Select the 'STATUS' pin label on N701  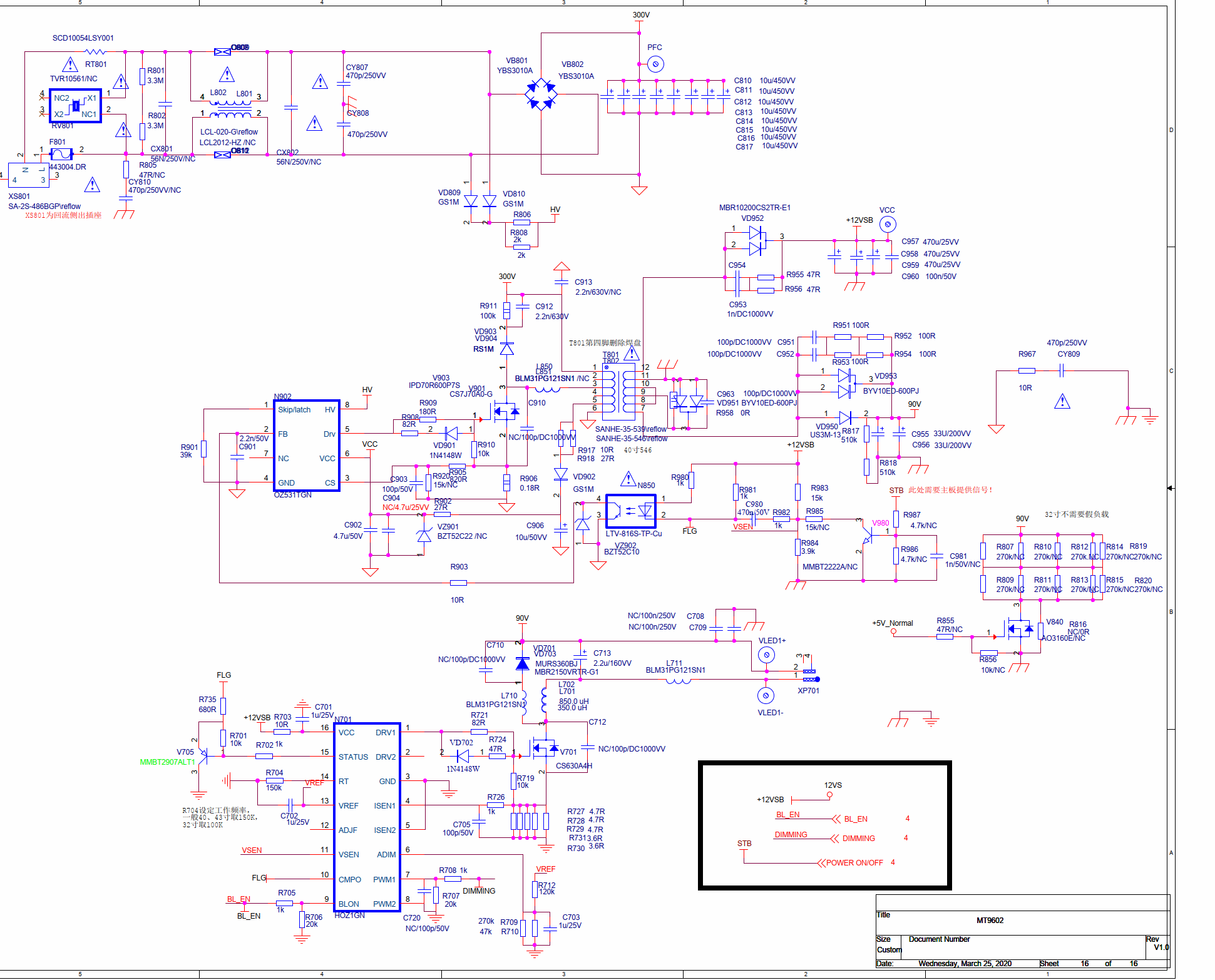point(353,757)
